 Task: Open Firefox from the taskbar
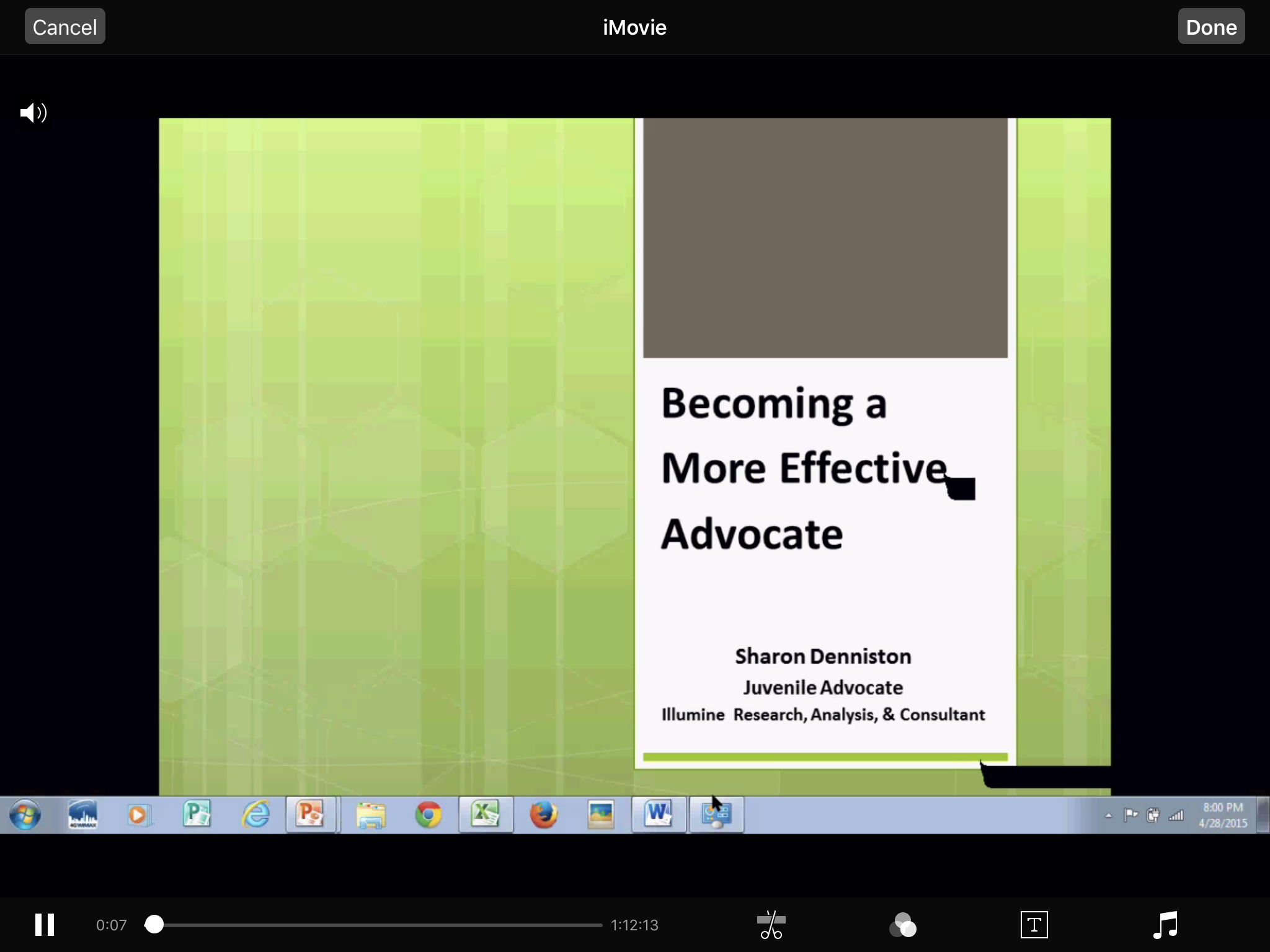[543, 814]
